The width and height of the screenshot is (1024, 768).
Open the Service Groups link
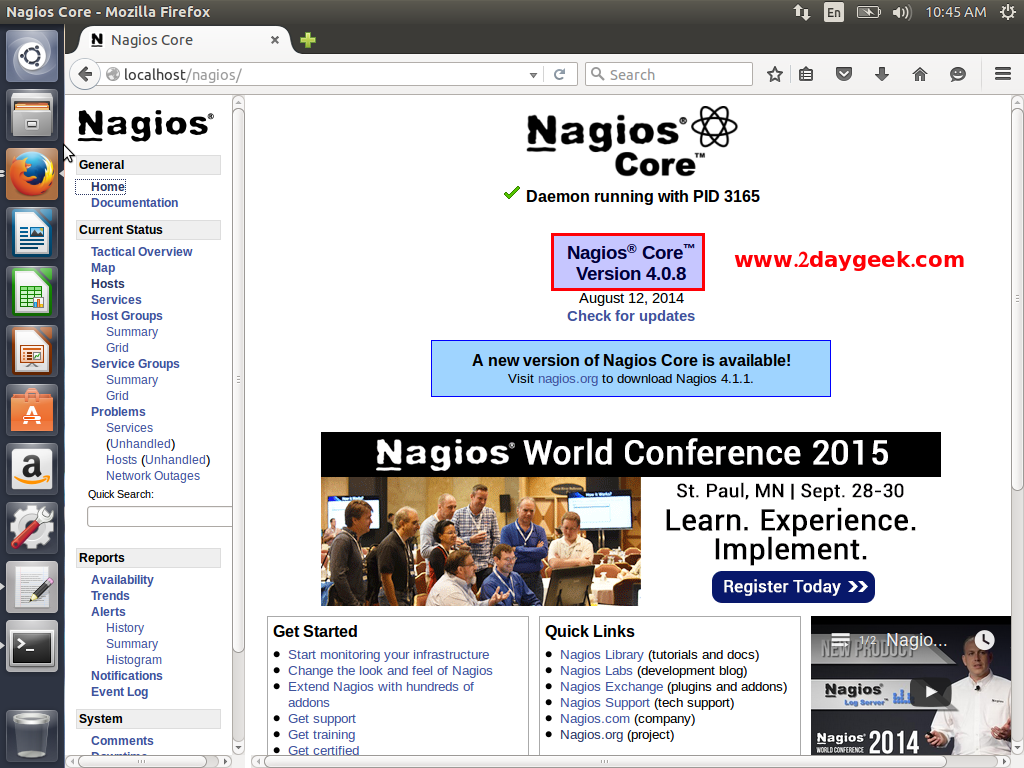click(x=135, y=364)
